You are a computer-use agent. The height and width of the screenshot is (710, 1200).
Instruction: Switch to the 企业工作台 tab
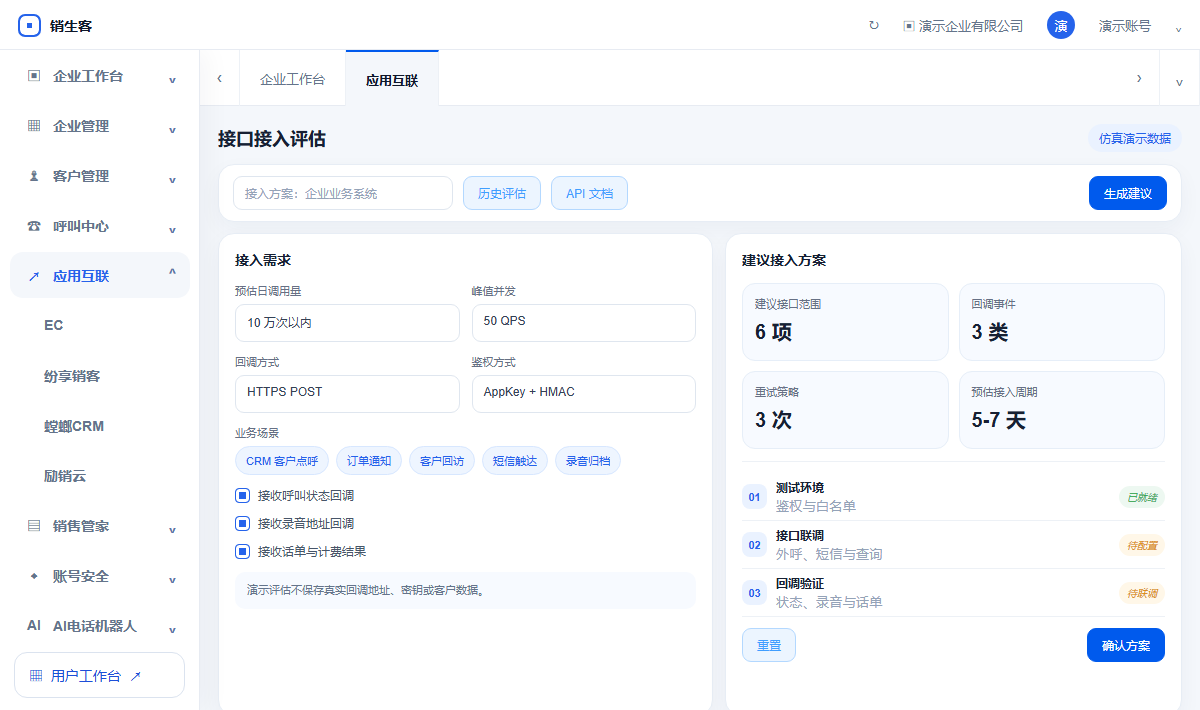coord(292,80)
